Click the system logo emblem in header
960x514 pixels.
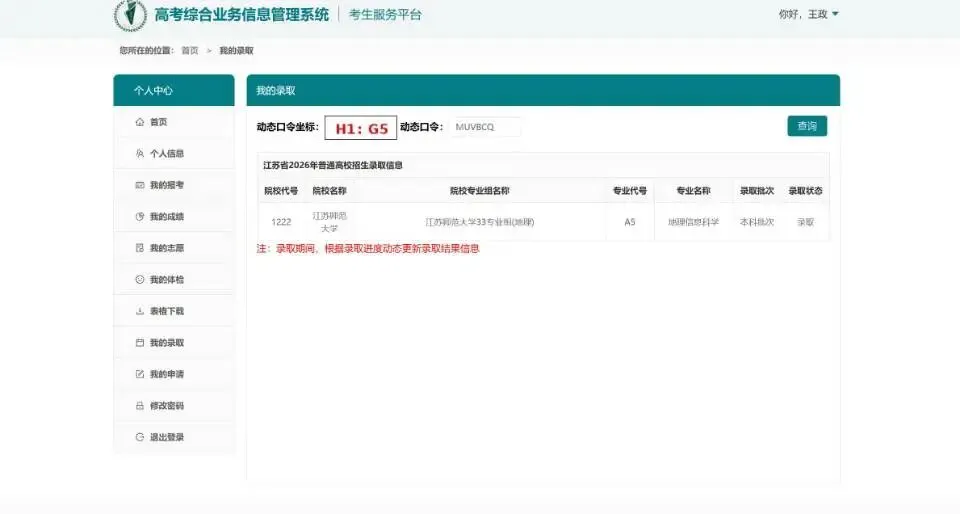click(130, 15)
